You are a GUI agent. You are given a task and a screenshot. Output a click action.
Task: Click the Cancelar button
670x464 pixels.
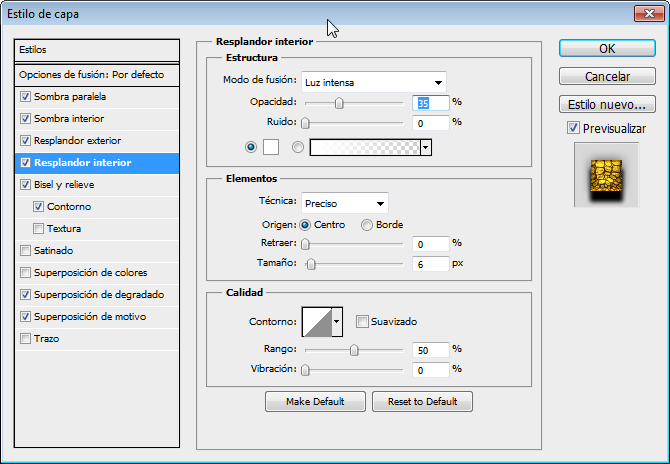click(x=607, y=76)
